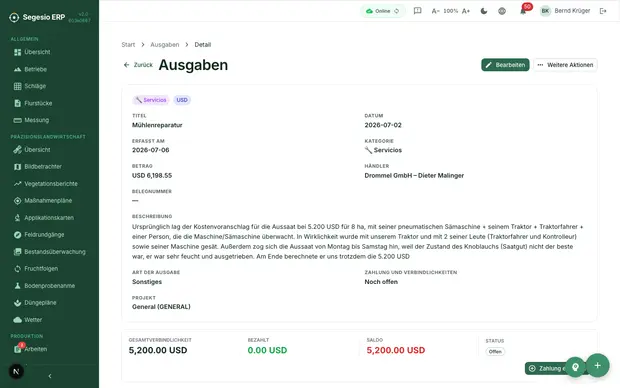This screenshot has width=620, height=388.
Task: Click the floating lightbulb hint button
Action: [x=575, y=367]
